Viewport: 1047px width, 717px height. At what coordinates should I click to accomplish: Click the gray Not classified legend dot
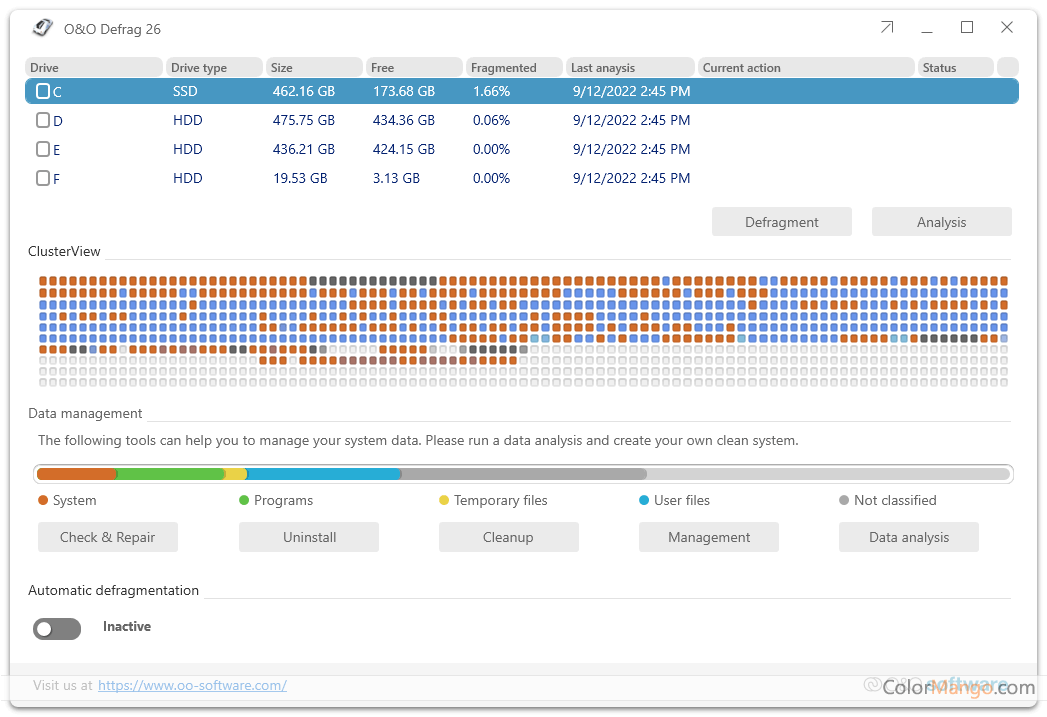click(843, 500)
